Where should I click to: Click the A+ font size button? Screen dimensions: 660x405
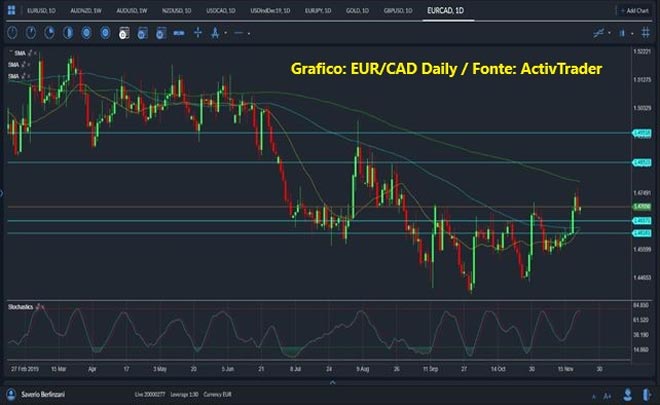tap(607, 395)
